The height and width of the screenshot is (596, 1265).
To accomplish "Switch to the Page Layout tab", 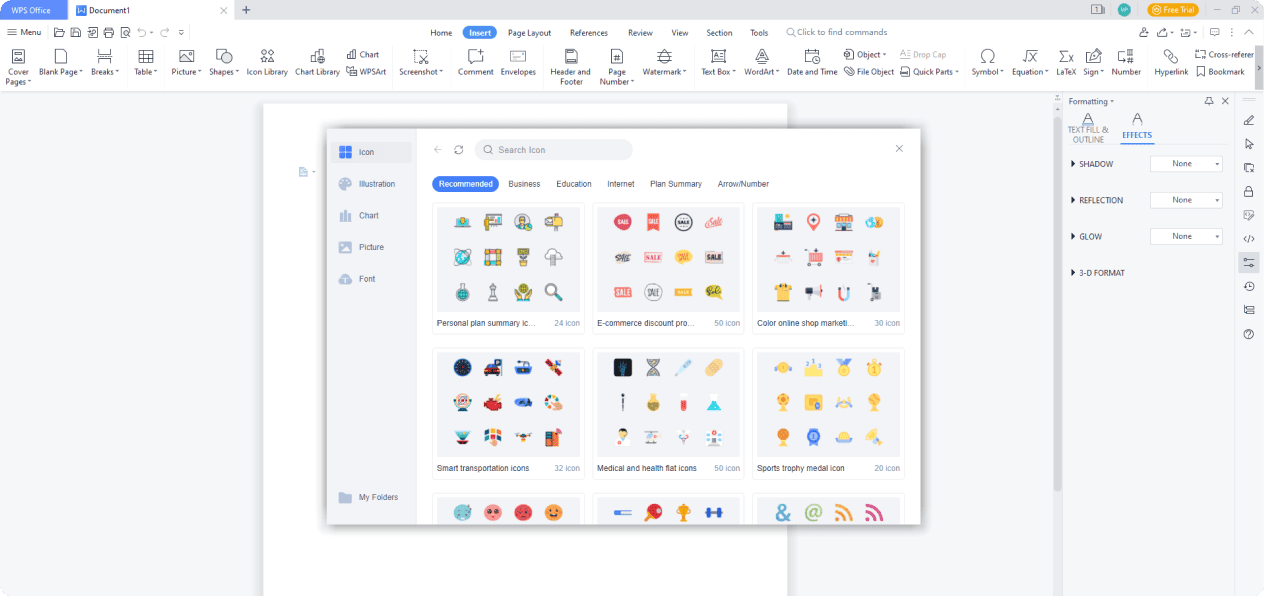I will [530, 33].
